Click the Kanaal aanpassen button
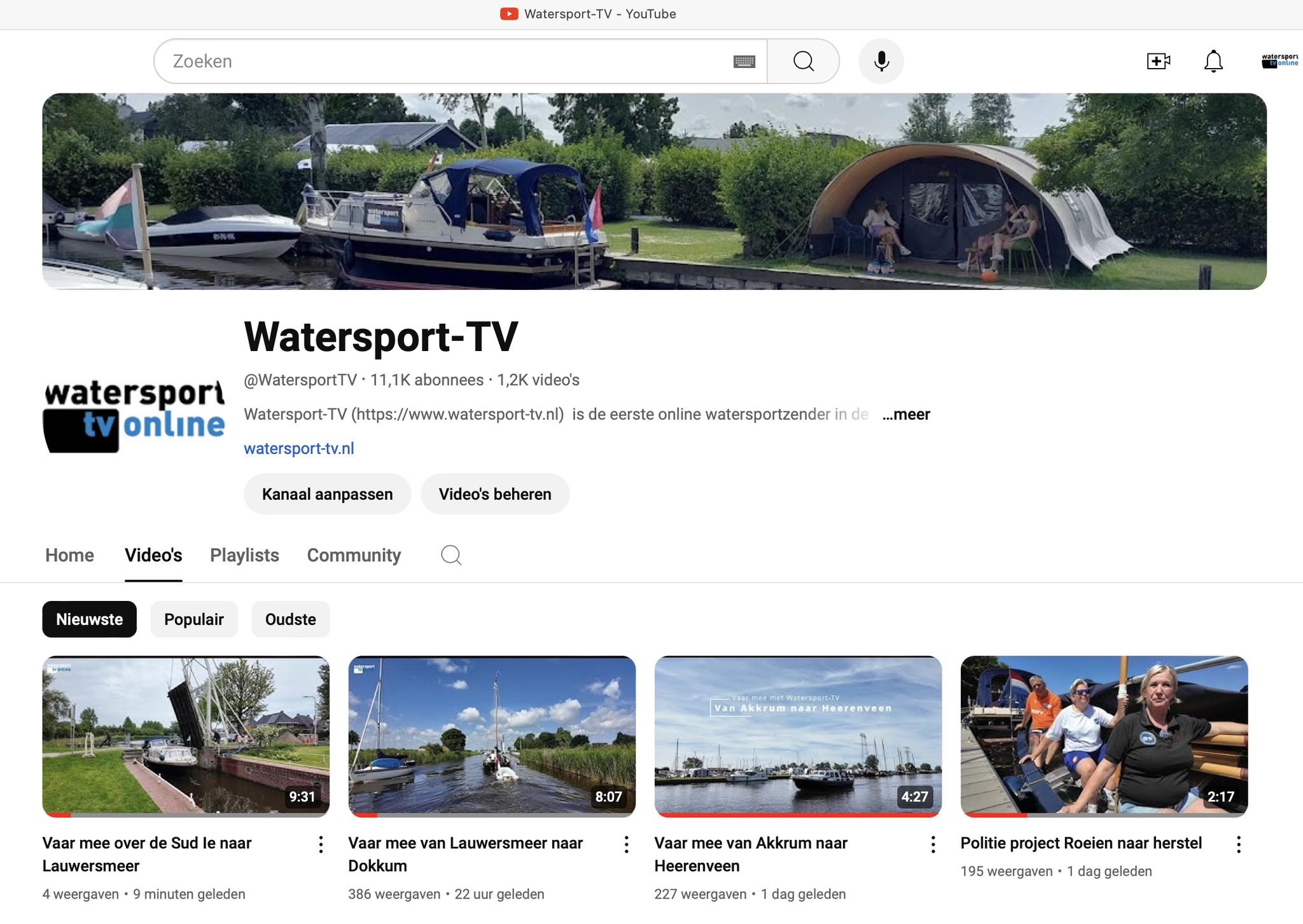Image resolution: width=1303 pixels, height=924 pixels. (327, 493)
